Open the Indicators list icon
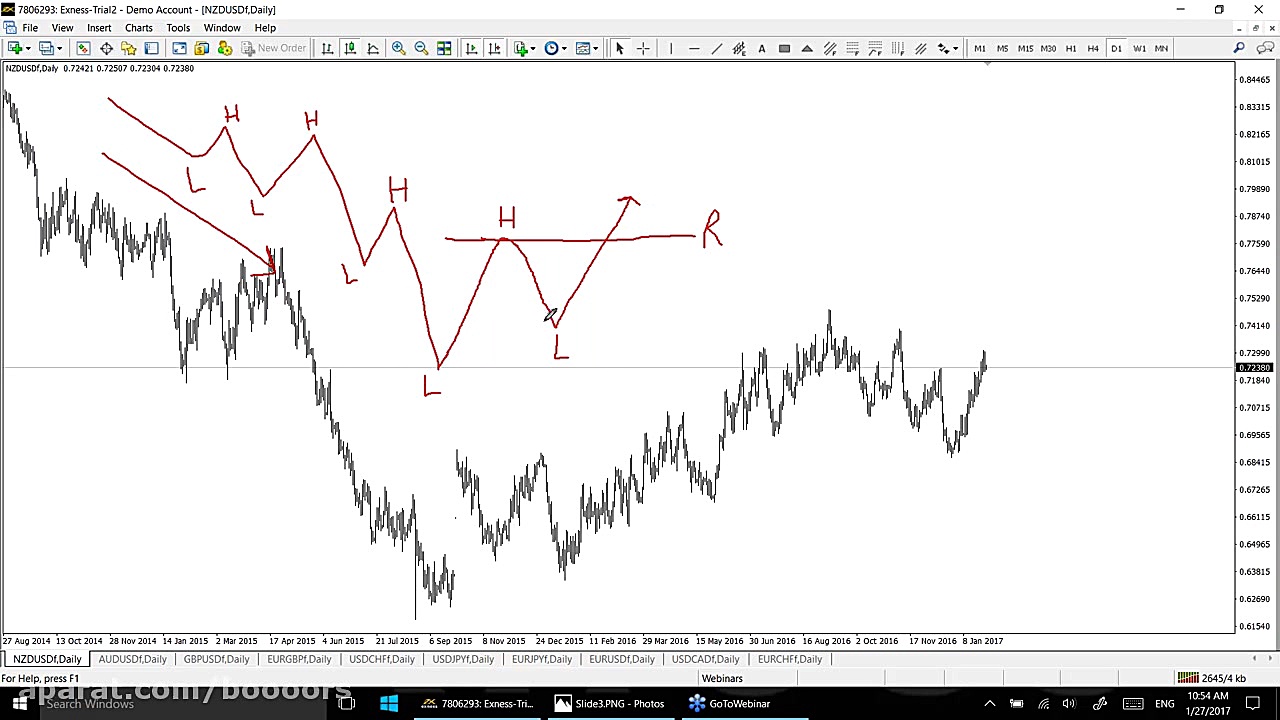 pos(520,48)
